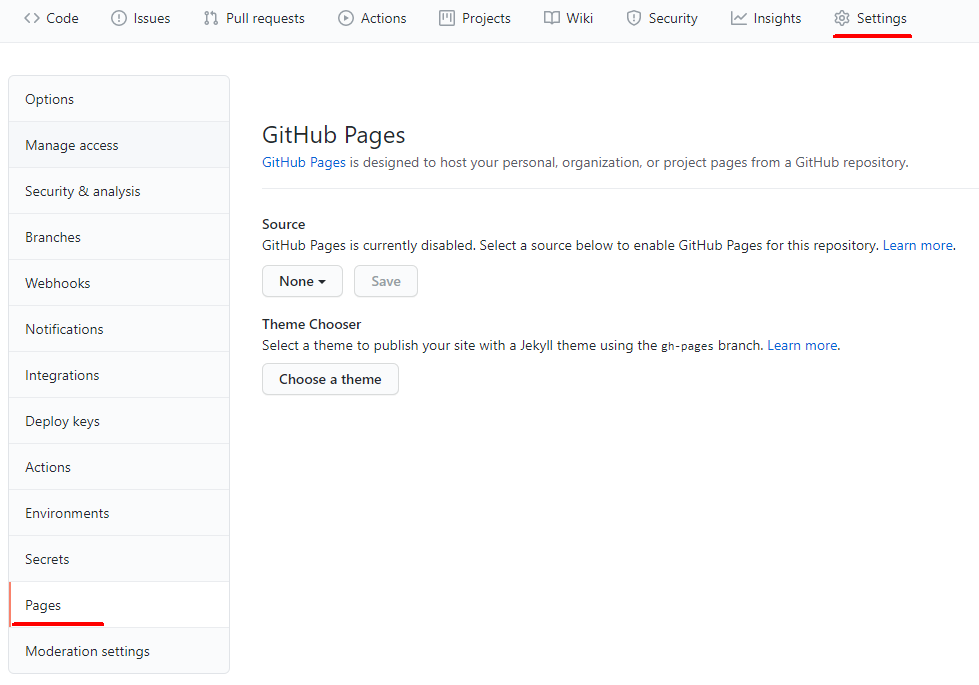The width and height of the screenshot is (979, 685).
Task: Click the Wiki book icon
Action: pyautogui.click(x=552, y=18)
